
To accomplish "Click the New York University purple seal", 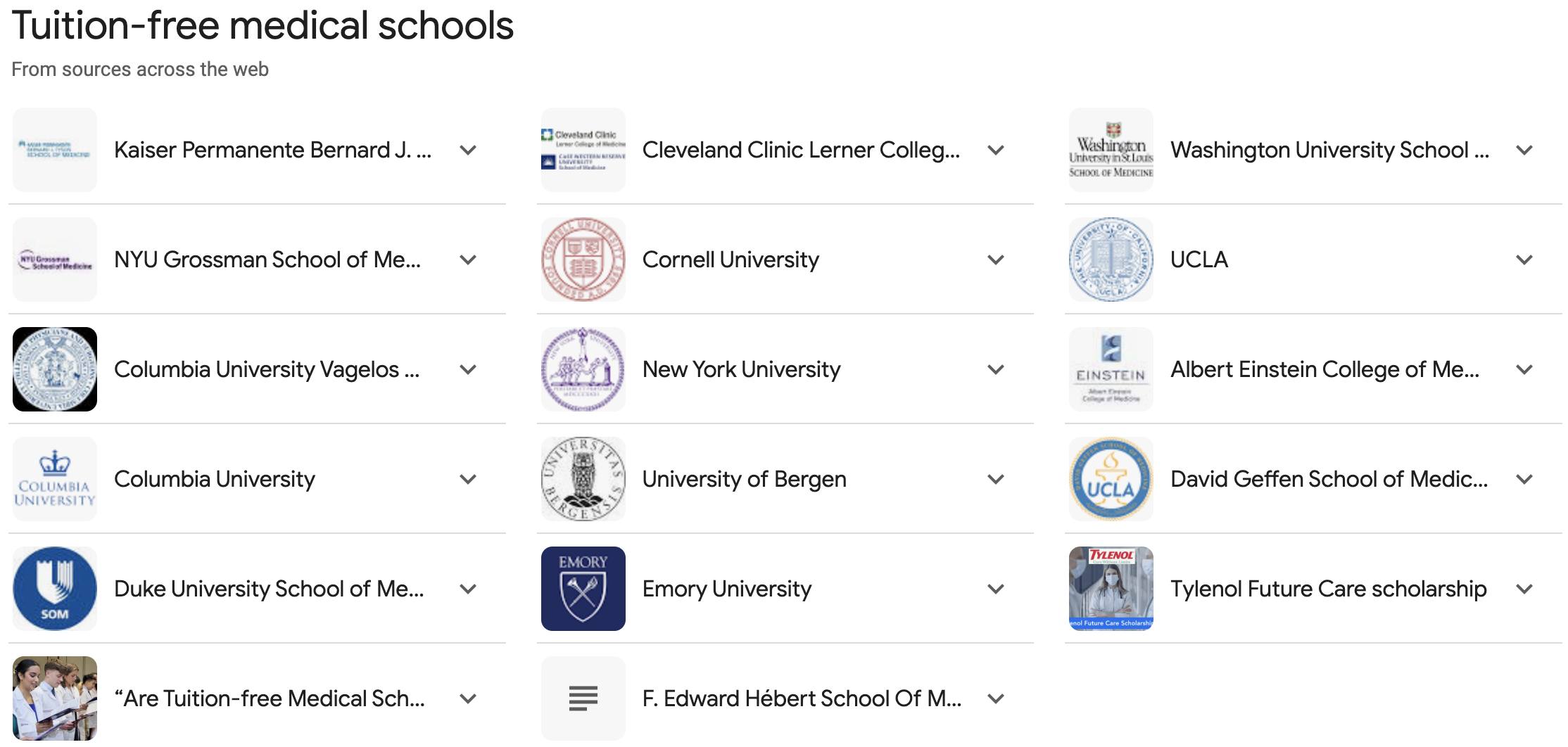I will pyautogui.click(x=583, y=369).
